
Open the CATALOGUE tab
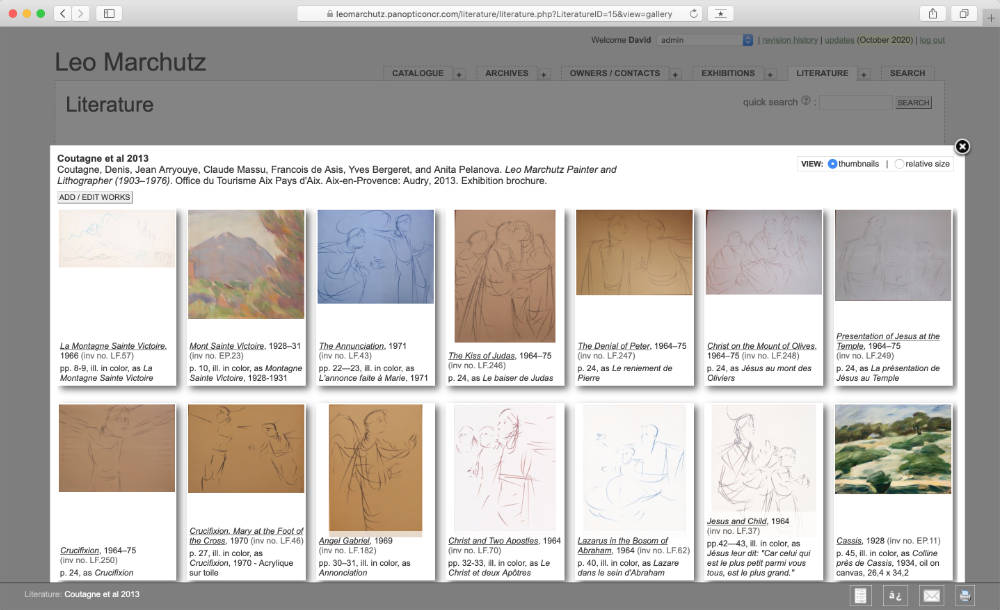[418, 73]
